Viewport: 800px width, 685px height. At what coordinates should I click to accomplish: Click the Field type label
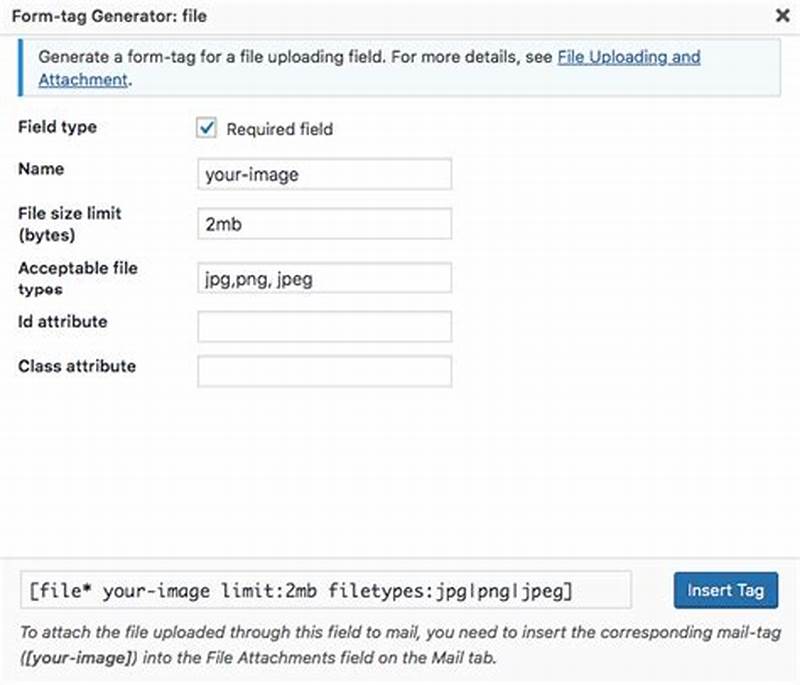[x=55, y=127]
